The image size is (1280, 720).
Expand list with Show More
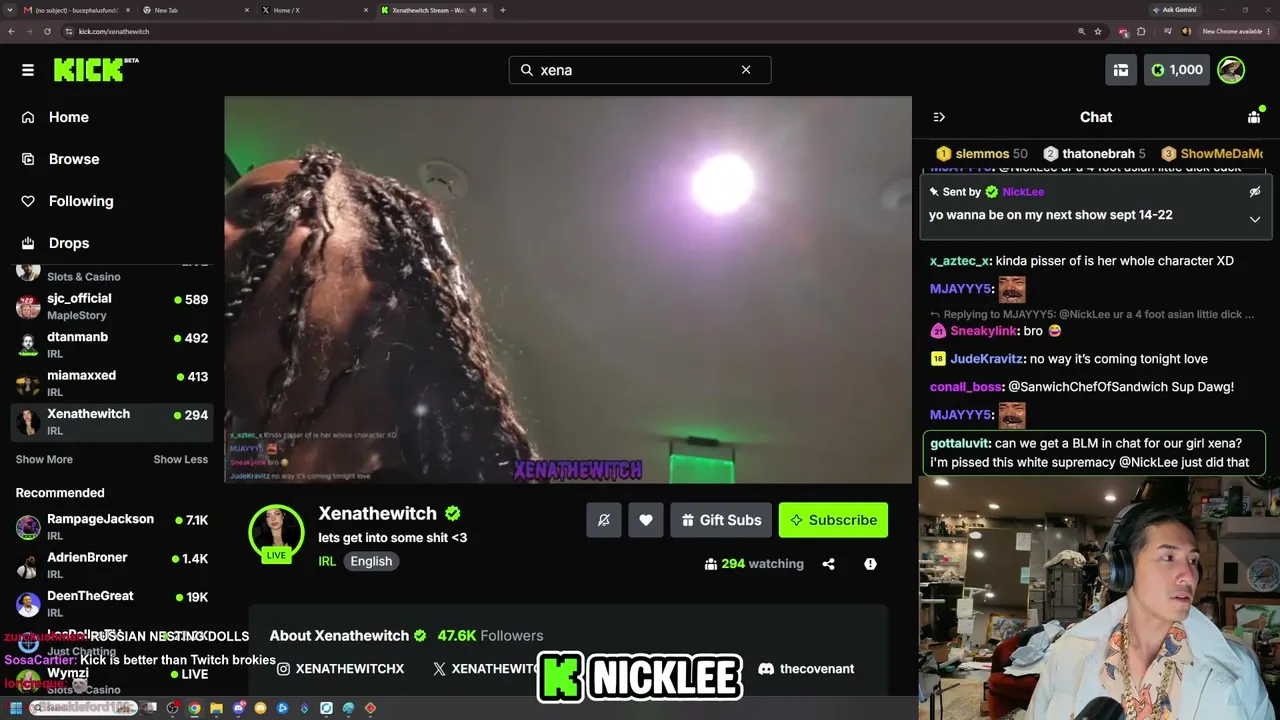(44, 459)
